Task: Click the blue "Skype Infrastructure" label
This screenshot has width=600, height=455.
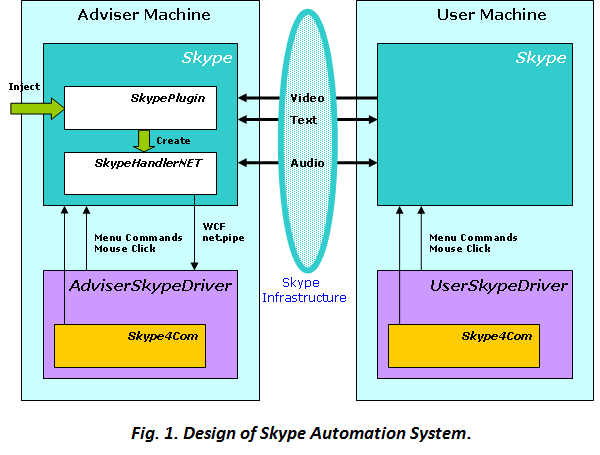Action: tap(304, 290)
